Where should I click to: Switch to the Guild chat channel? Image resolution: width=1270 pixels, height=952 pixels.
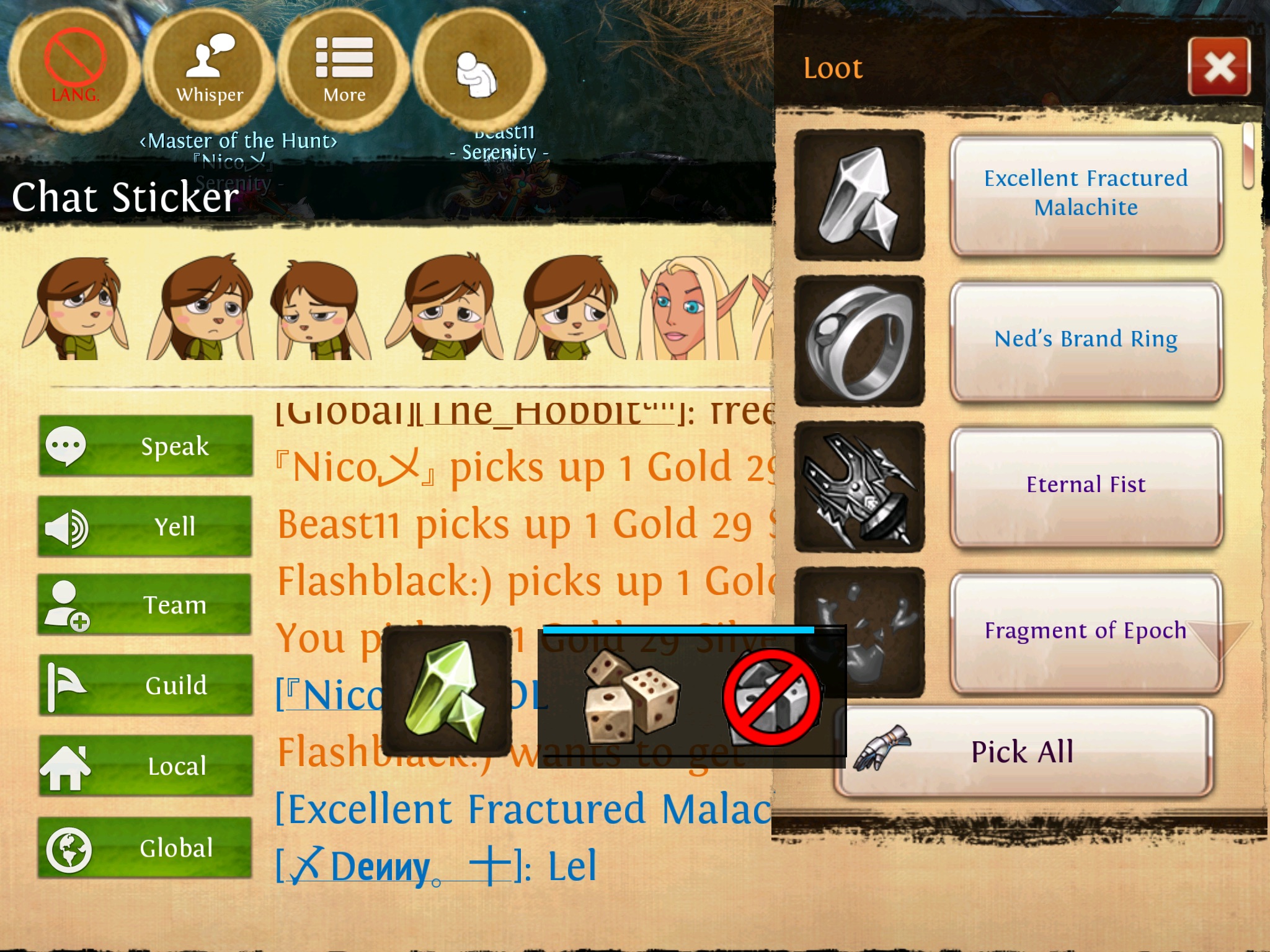pos(146,685)
